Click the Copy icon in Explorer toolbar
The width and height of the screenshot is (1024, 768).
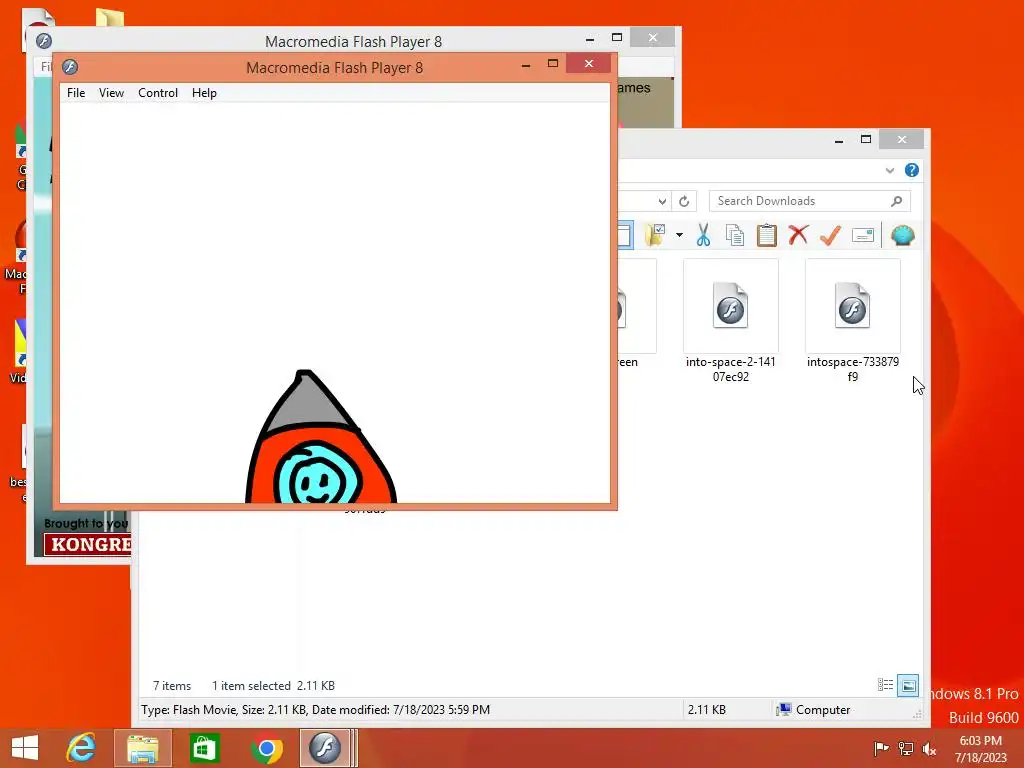(735, 235)
